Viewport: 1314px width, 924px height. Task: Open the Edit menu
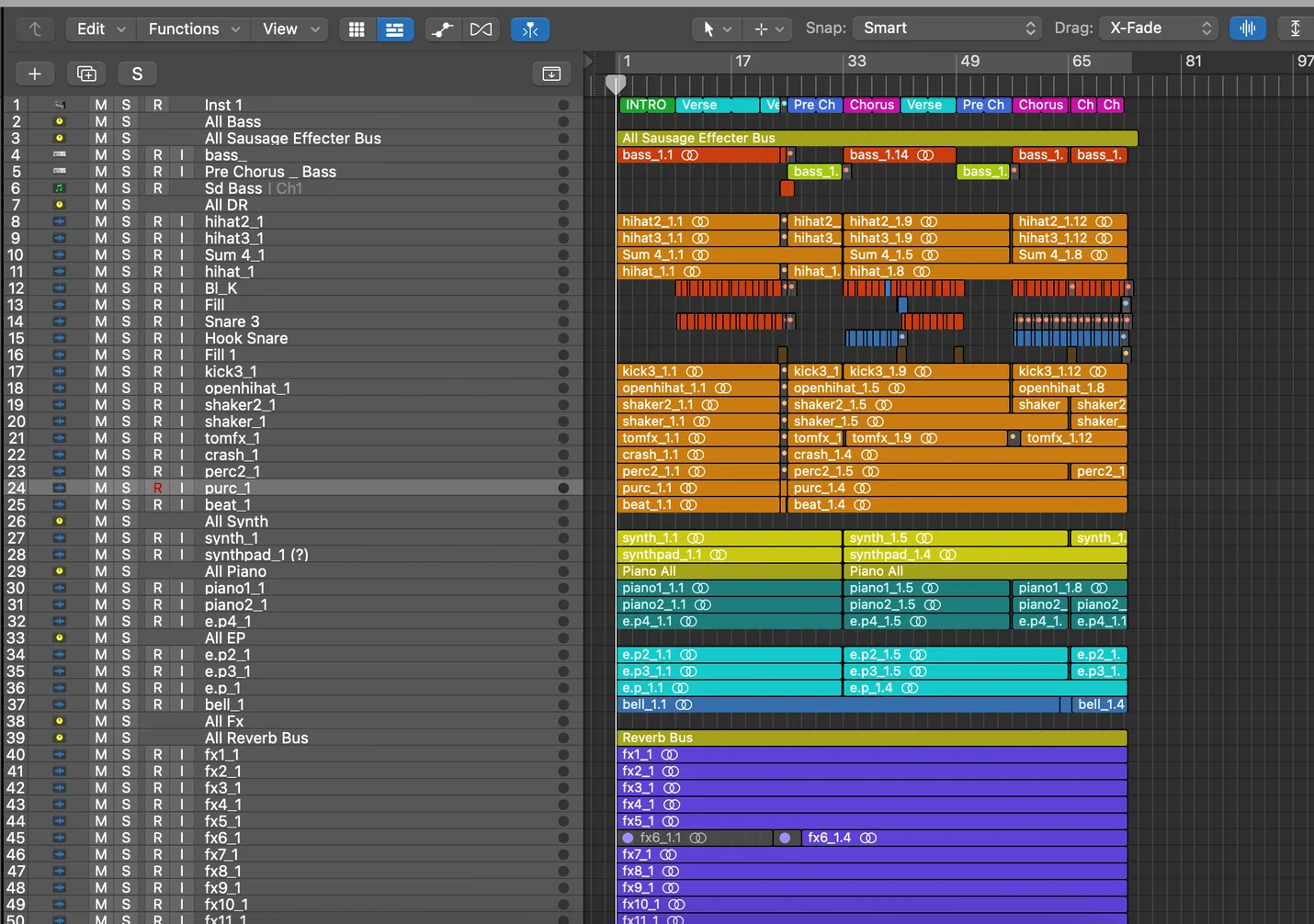[x=101, y=29]
